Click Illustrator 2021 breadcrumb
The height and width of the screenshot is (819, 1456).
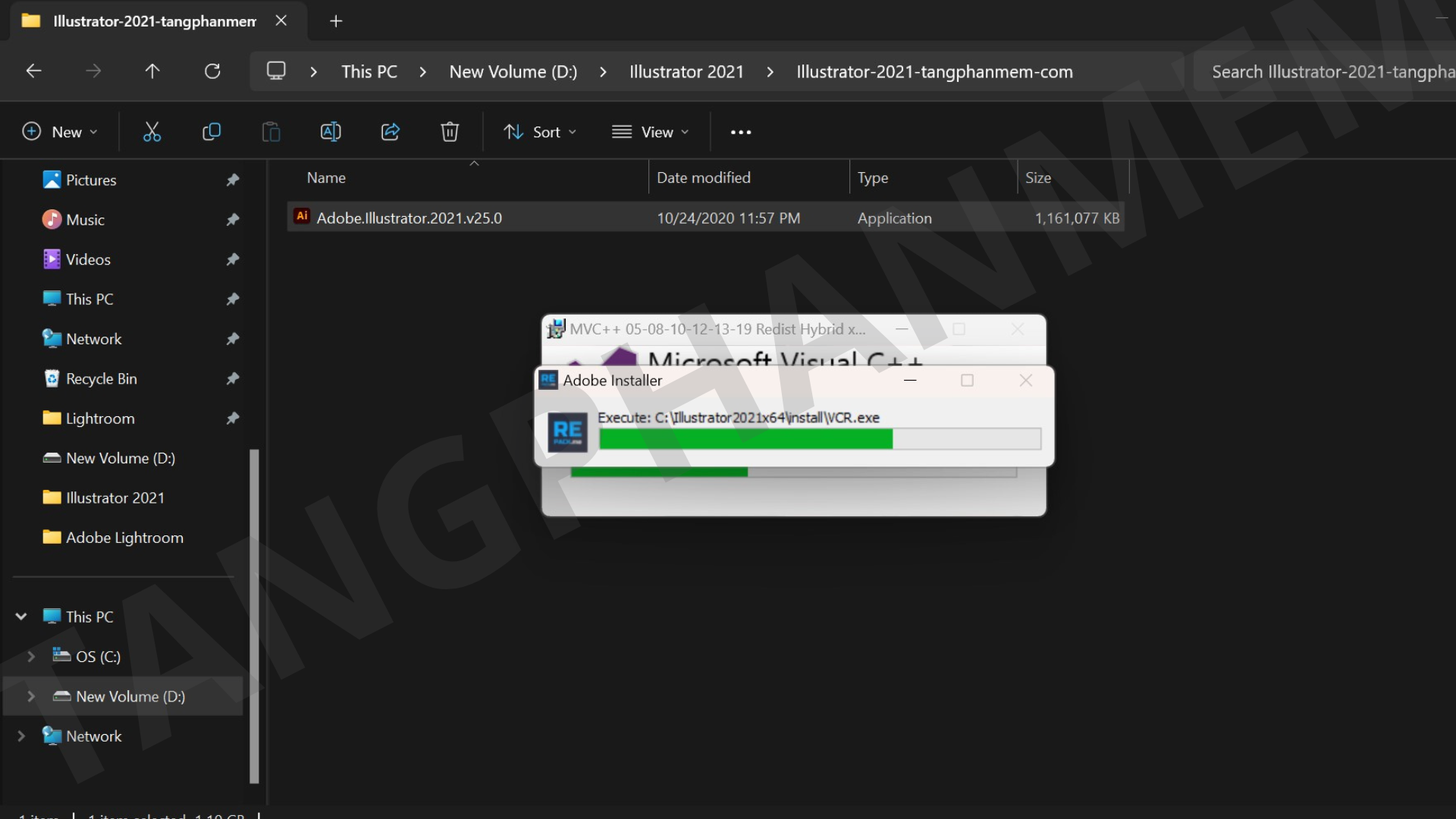(x=686, y=72)
